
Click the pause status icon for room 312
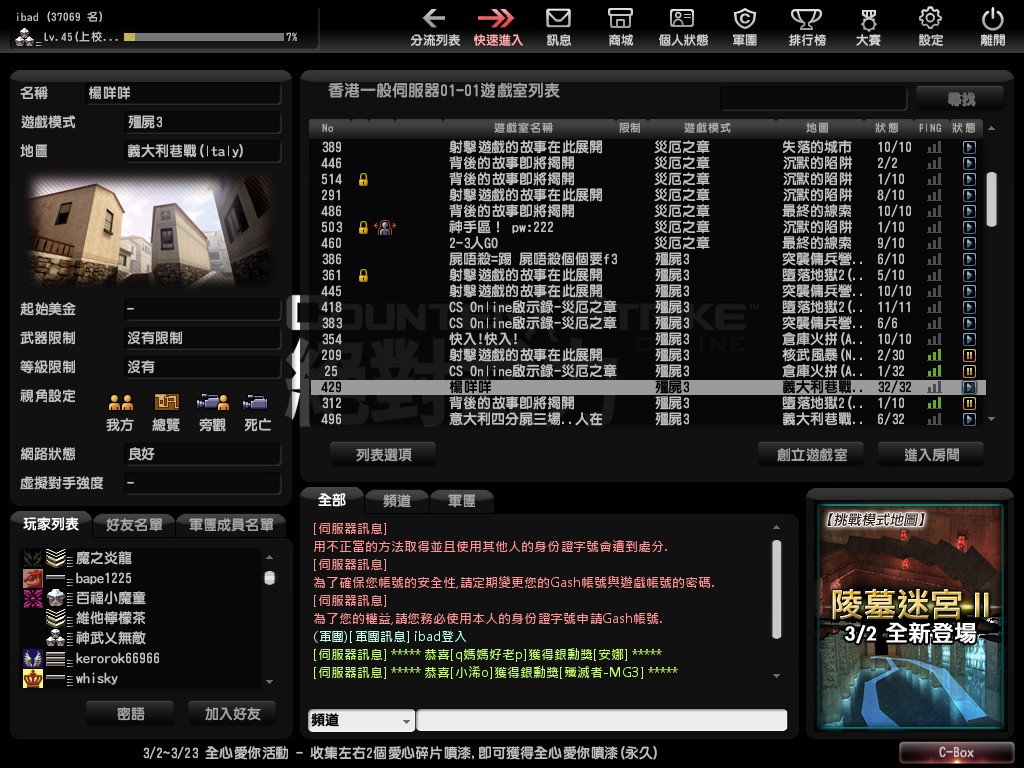(969, 403)
